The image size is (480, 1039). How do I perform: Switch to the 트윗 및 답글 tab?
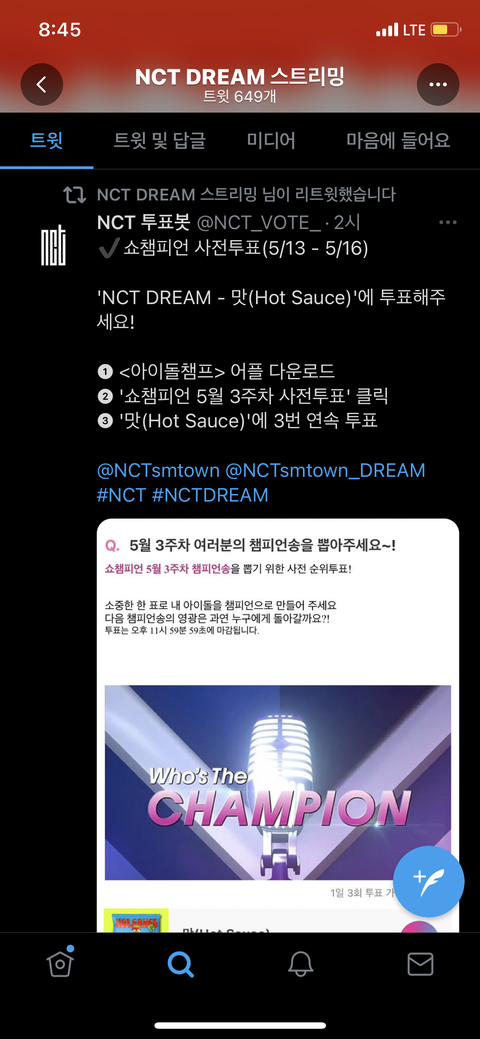click(x=160, y=140)
